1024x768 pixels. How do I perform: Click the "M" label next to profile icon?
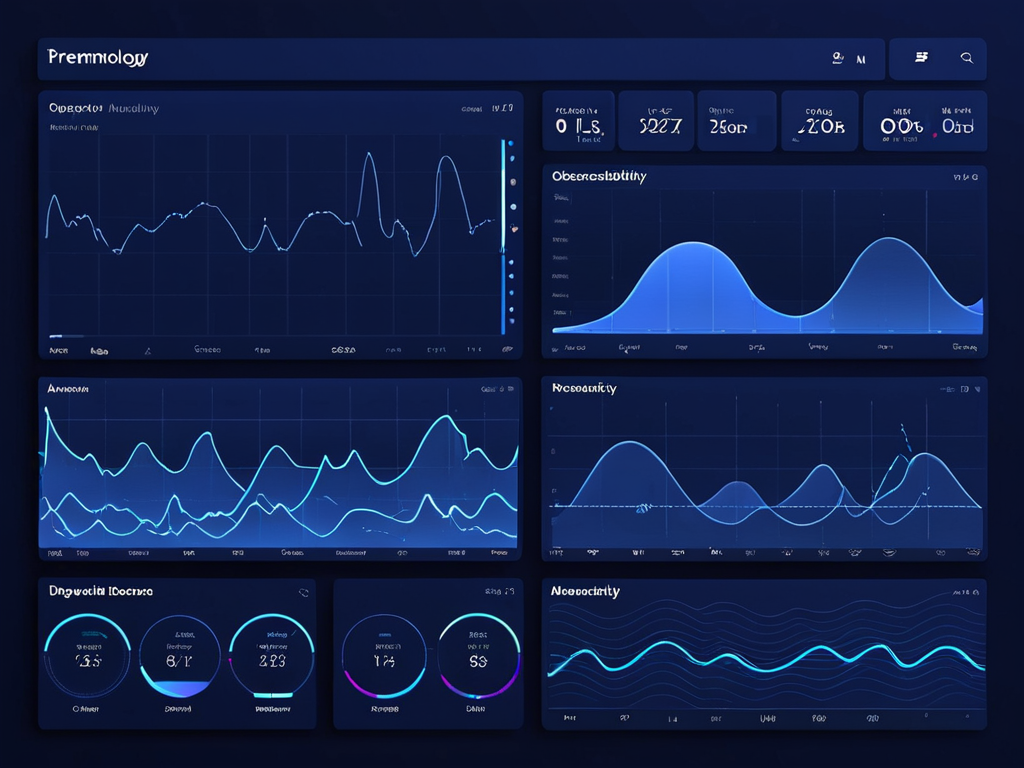tap(861, 59)
